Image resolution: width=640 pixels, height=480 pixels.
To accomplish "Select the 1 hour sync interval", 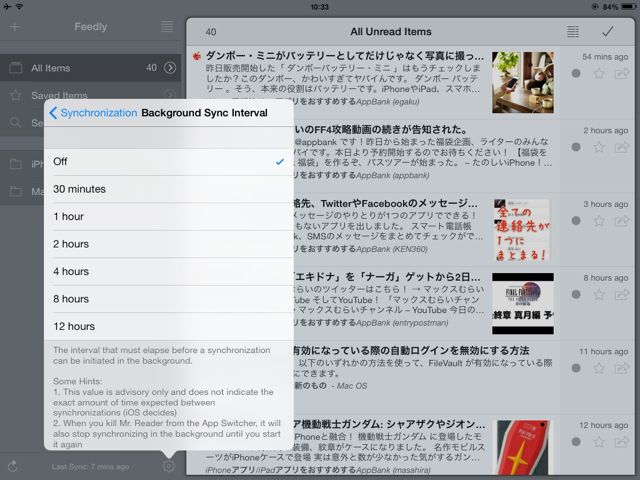I will pos(169,217).
